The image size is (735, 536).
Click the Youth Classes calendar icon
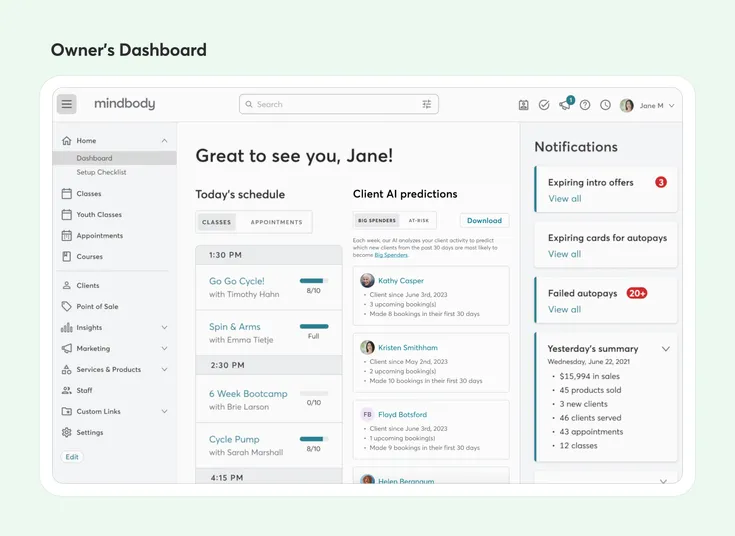tap(67, 215)
